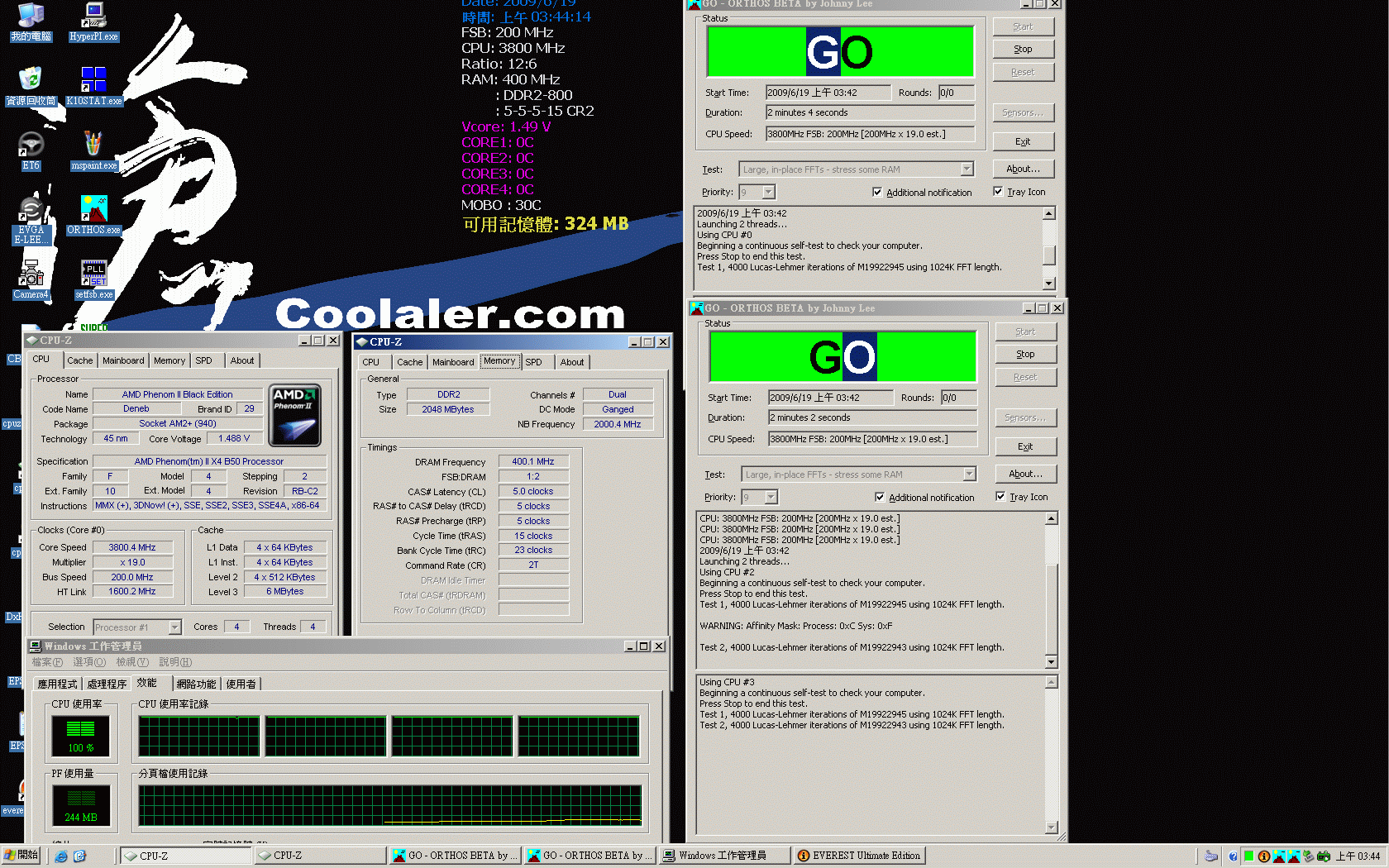This screenshot has height=868, width=1389.
Task: Click the NB Frequency 2000.4 MHz value
Action: click(618, 424)
